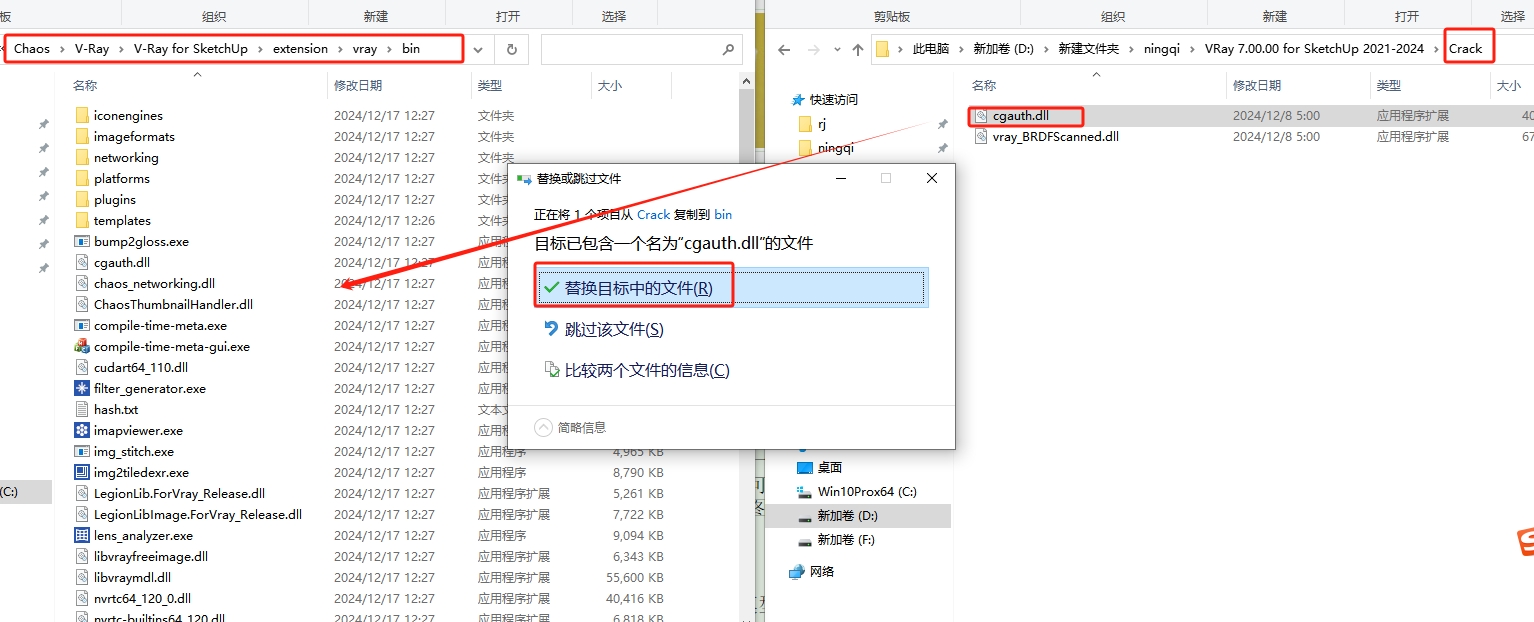Open the left address bar history dropdown
The image size is (1534, 622).
click(x=478, y=49)
